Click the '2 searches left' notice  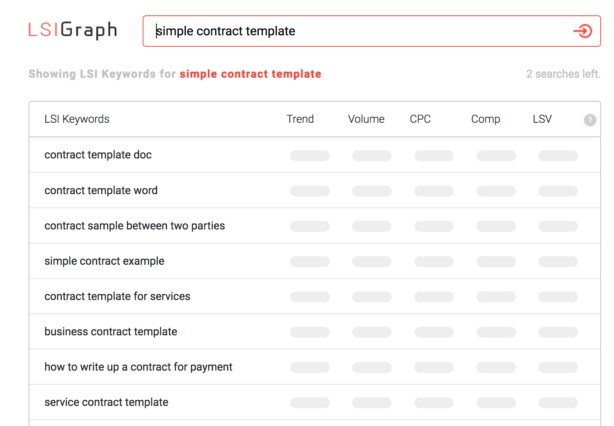(563, 74)
